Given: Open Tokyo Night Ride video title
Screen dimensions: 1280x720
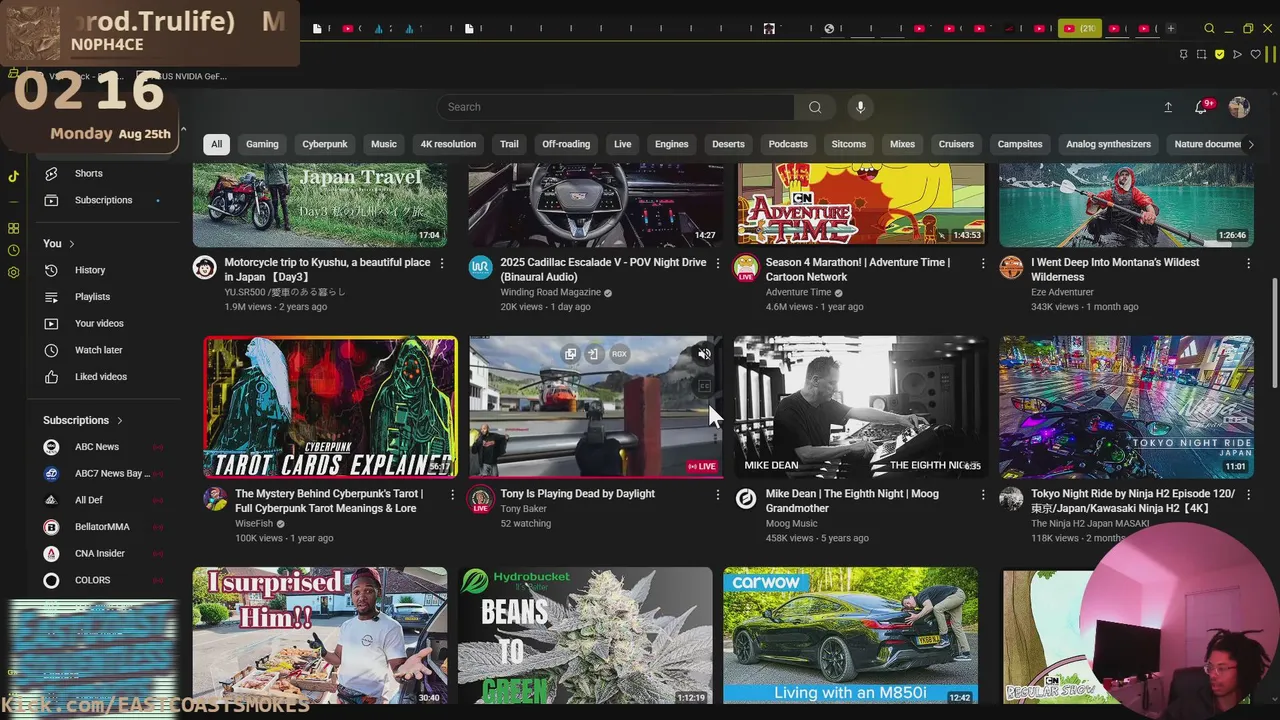Looking at the screenshot, I should coord(1133,501).
